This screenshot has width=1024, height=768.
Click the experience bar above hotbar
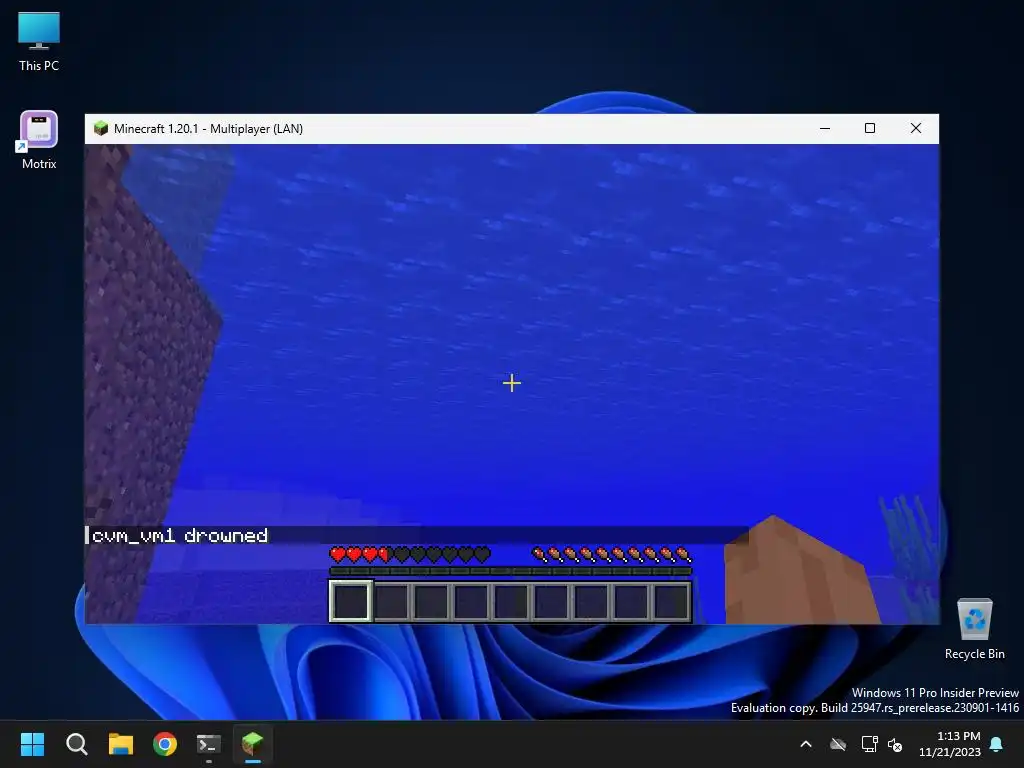[x=510, y=571]
